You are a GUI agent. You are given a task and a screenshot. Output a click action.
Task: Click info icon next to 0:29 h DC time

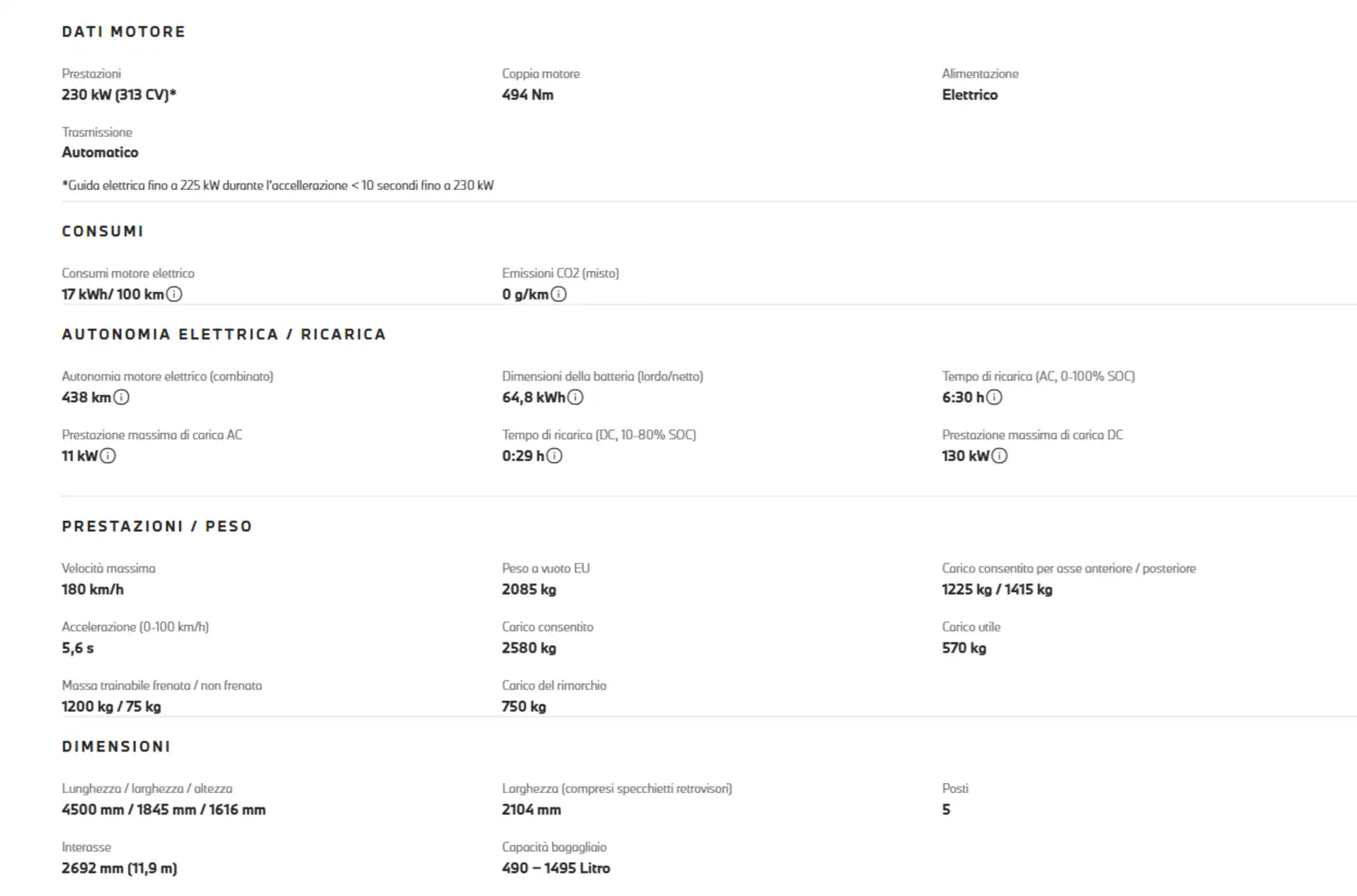point(554,455)
